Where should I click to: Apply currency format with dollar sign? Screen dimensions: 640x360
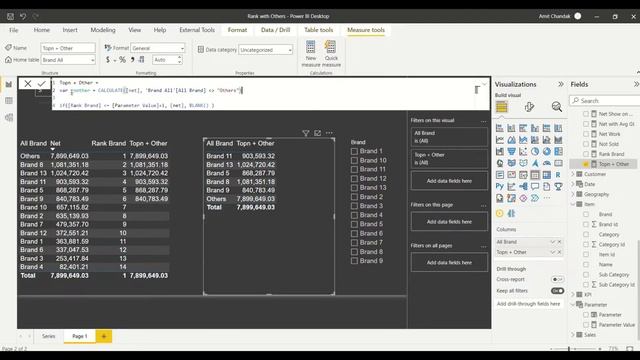point(108,60)
